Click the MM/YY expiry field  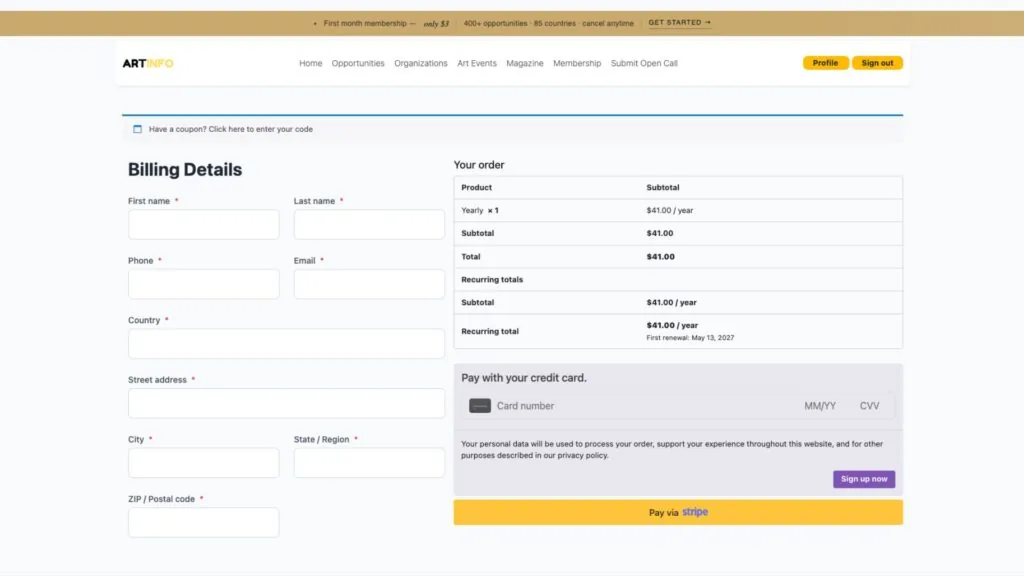coord(820,406)
